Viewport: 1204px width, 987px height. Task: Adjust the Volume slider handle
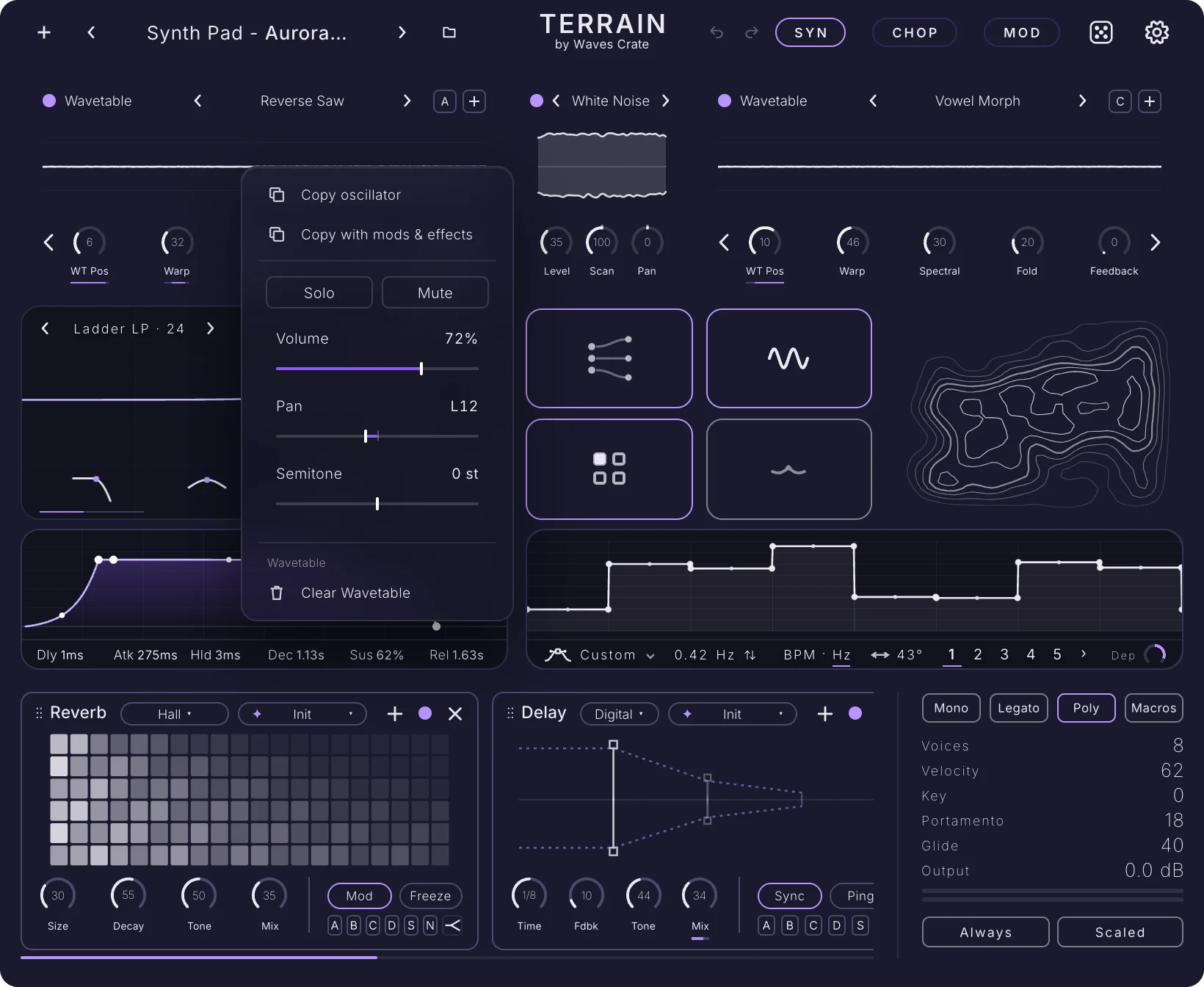point(421,369)
